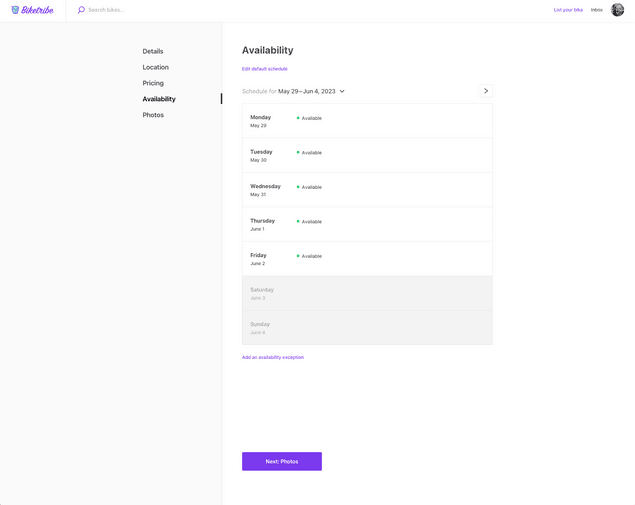Screen dimensions: 635x505
Task: Click the search magnifier icon
Action: [81, 10]
